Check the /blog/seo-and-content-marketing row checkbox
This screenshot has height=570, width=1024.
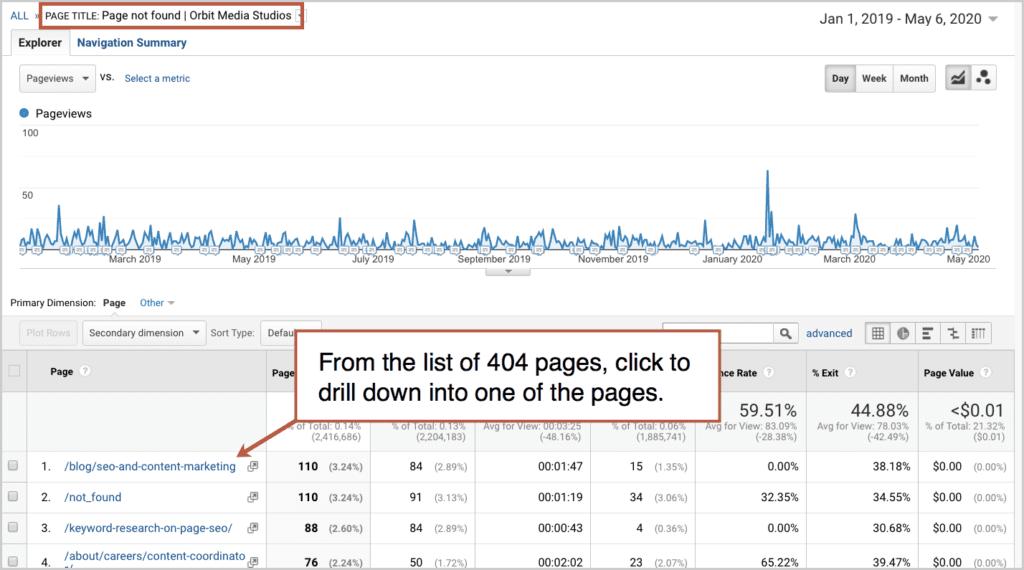[12, 466]
